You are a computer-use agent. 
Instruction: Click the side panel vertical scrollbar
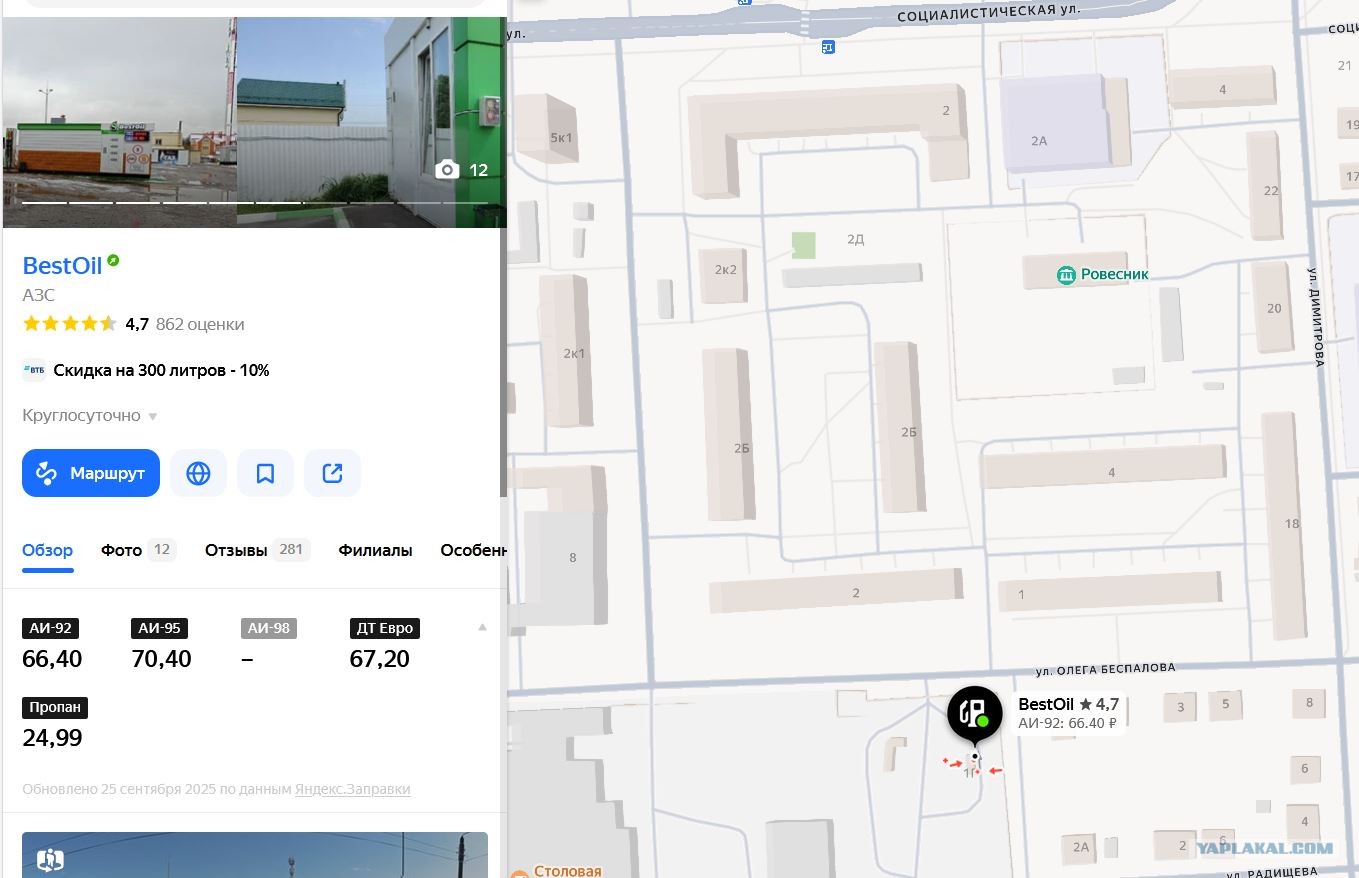pyautogui.click(x=503, y=360)
